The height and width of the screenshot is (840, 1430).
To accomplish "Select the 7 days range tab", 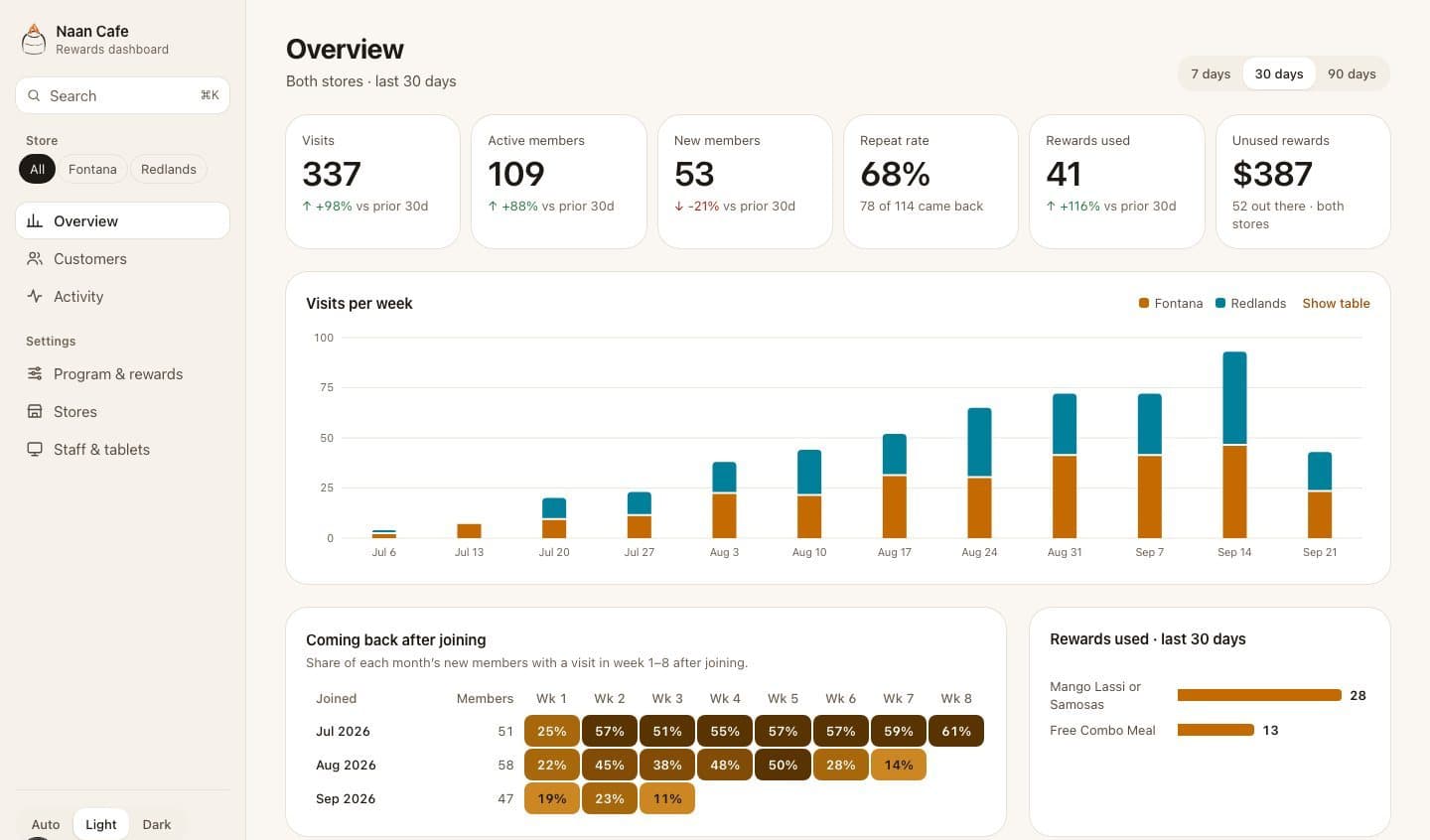I will (x=1211, y=73).
